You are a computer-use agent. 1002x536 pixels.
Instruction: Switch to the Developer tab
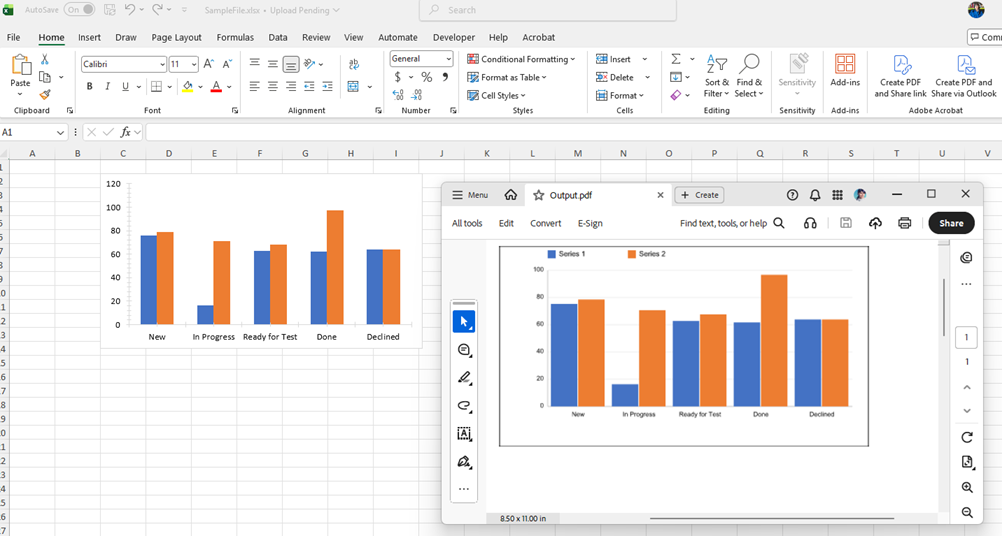[454, 38]
